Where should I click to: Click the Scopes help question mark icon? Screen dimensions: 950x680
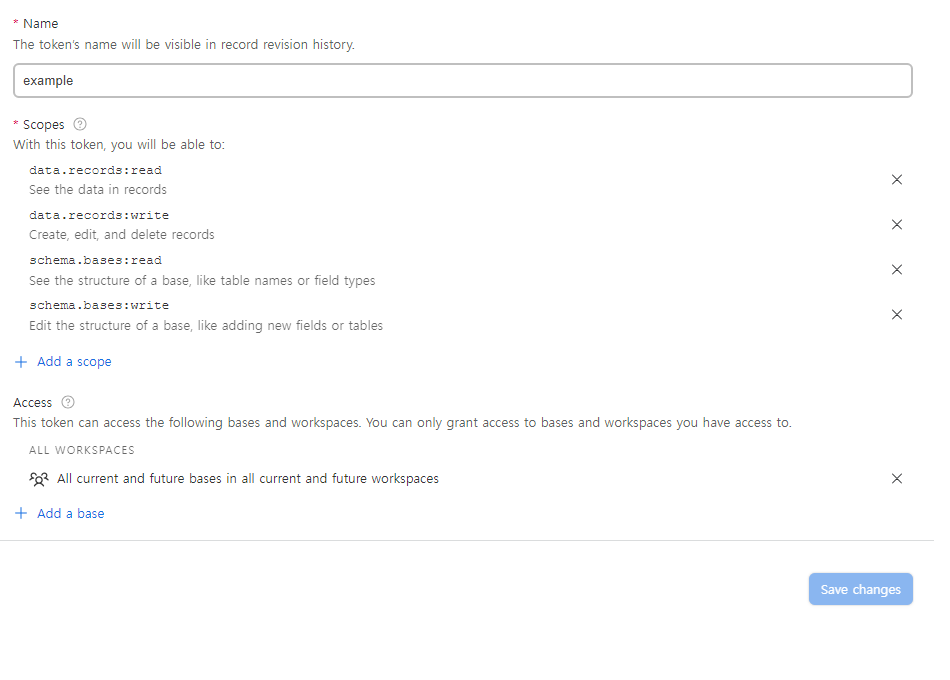click(x=81, y=125)
